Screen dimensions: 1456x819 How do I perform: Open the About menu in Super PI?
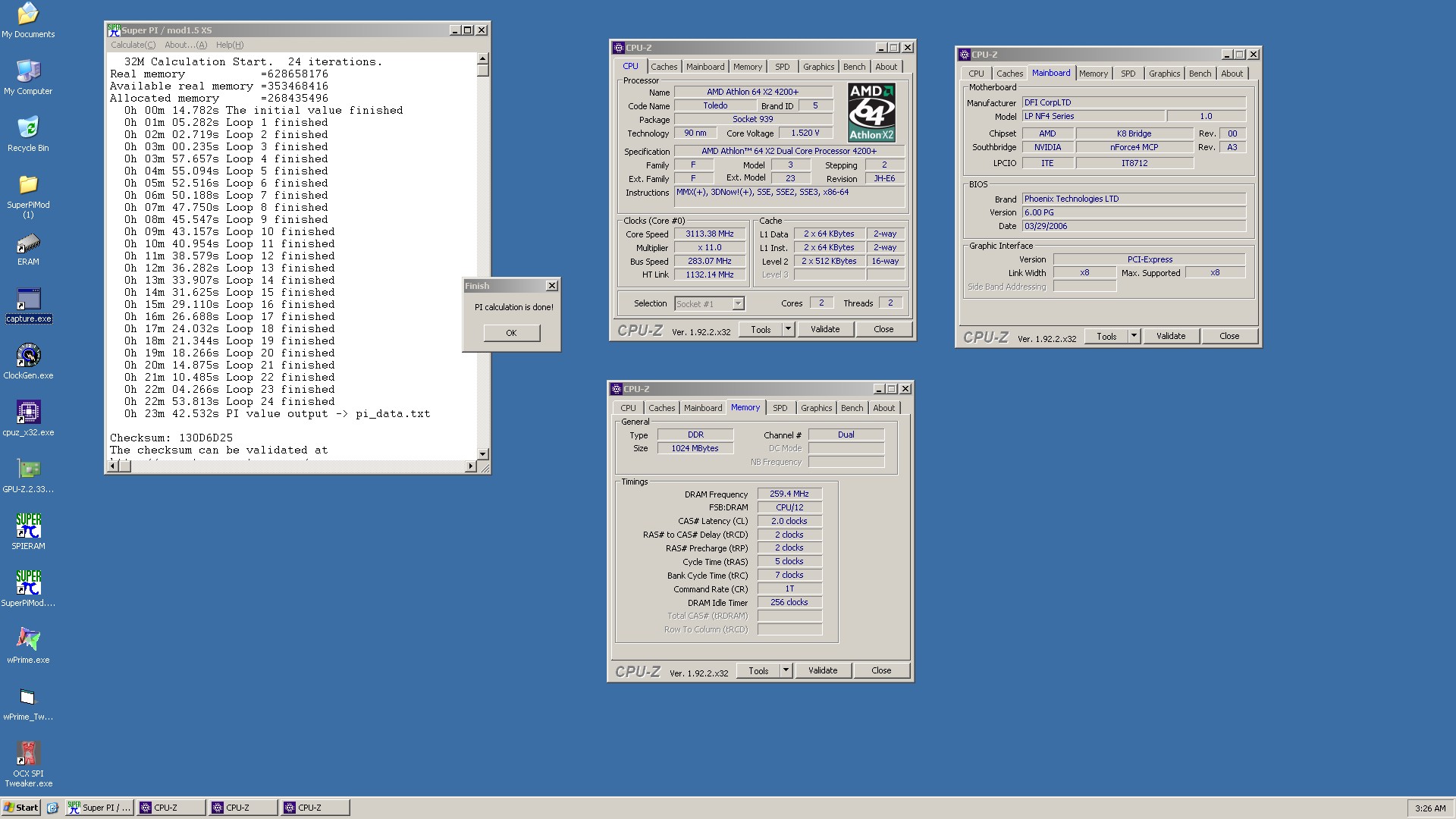point(186,45)
